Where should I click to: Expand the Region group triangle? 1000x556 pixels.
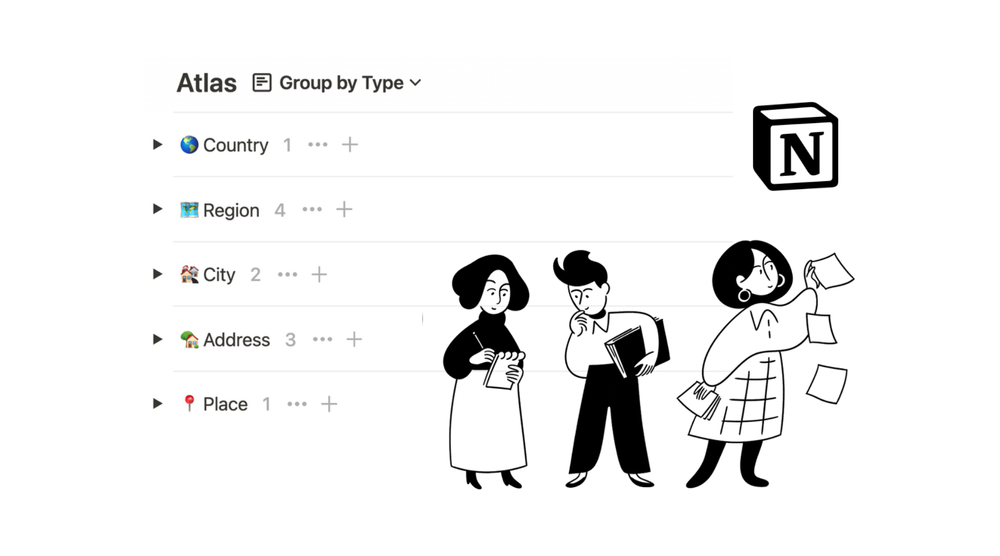coord(158,209)
